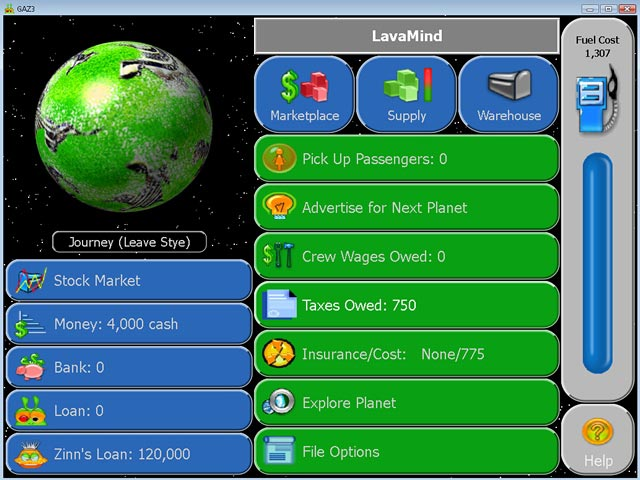Click the 'File Options' text
This screenshot has width=640, height=480.
click(x=341, y=452)
